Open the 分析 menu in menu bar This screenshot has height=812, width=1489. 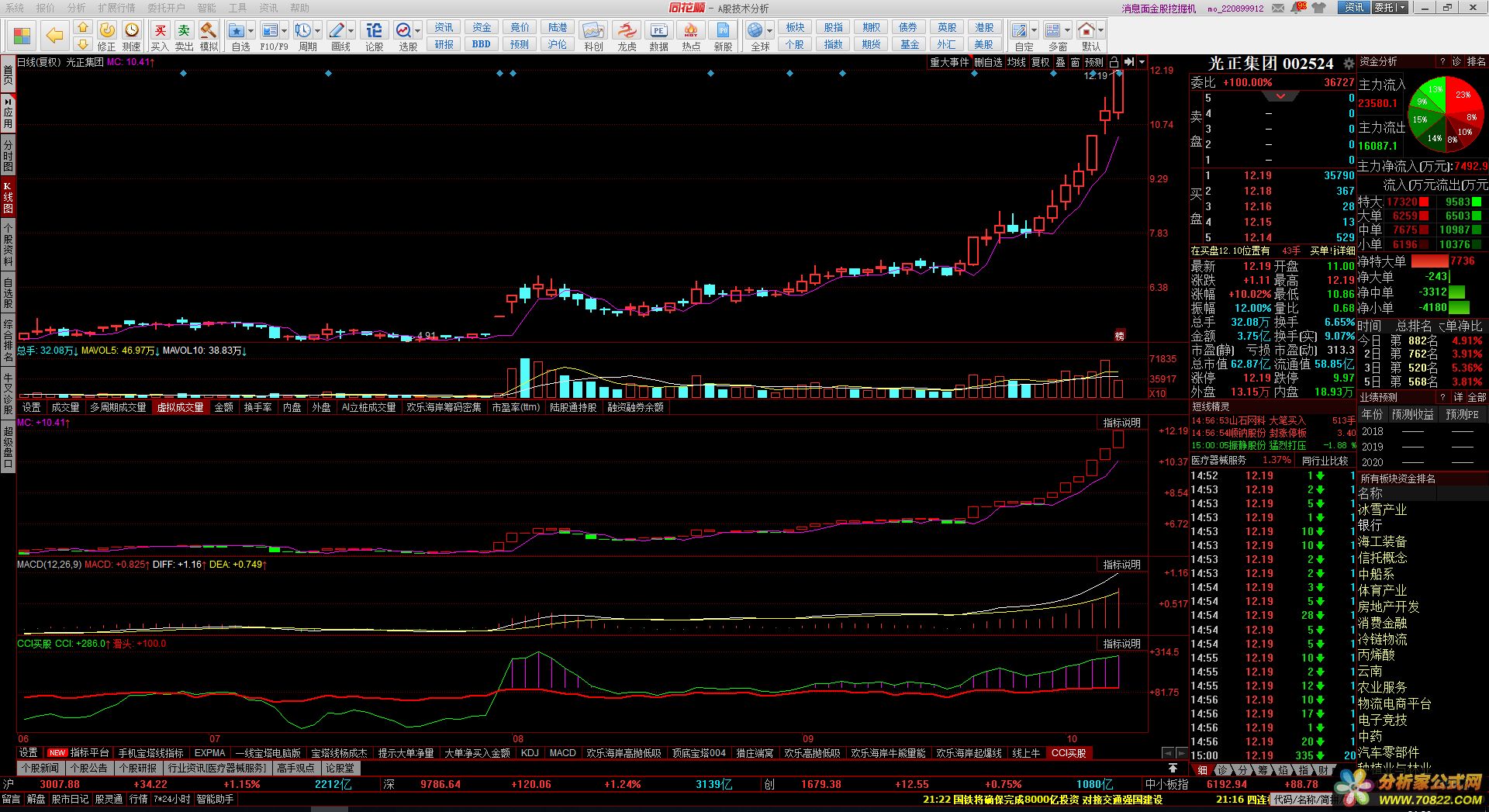(76, 8)
